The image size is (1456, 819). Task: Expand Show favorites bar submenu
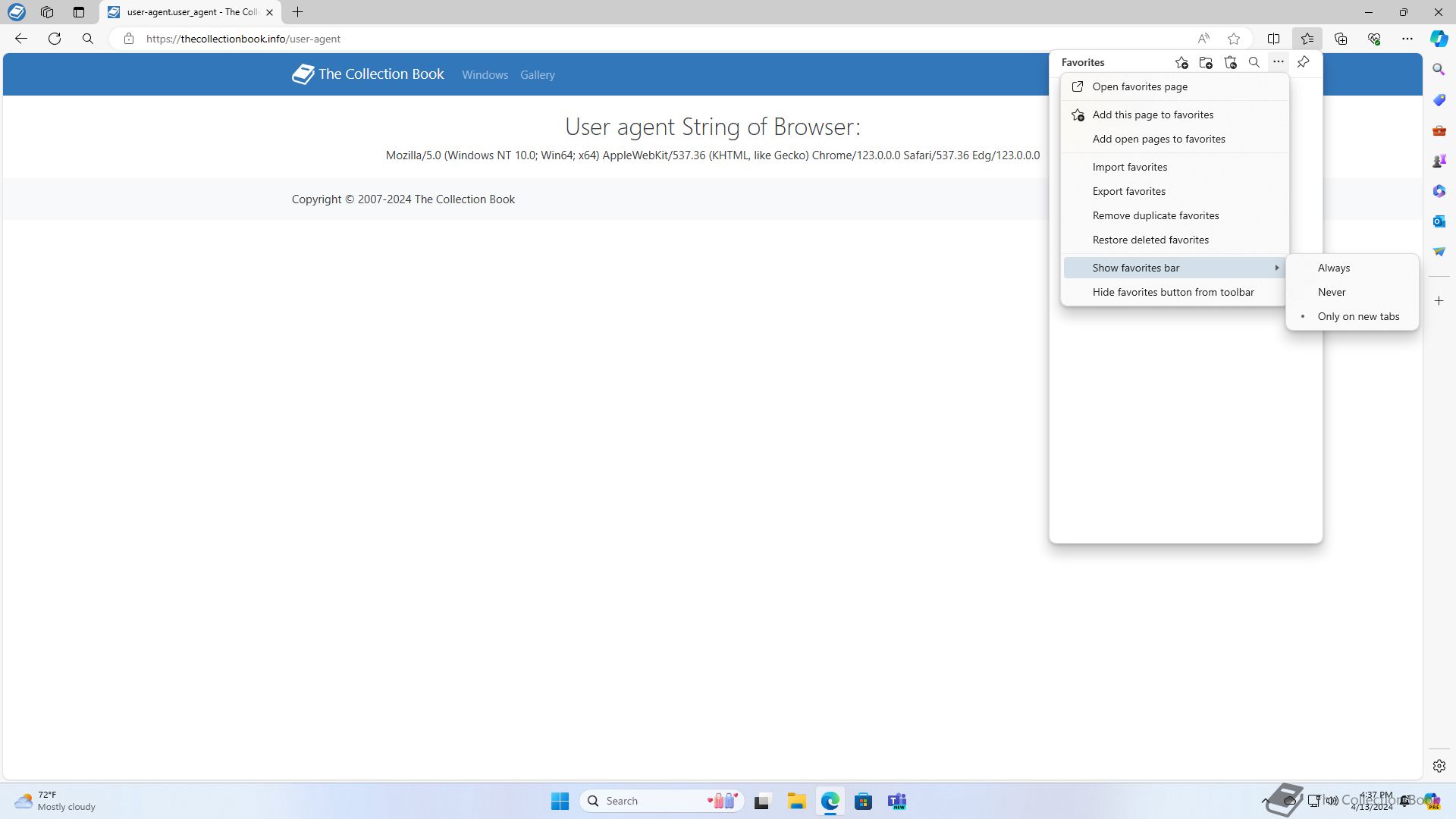pyautogui.click(x=1175, y=268)
